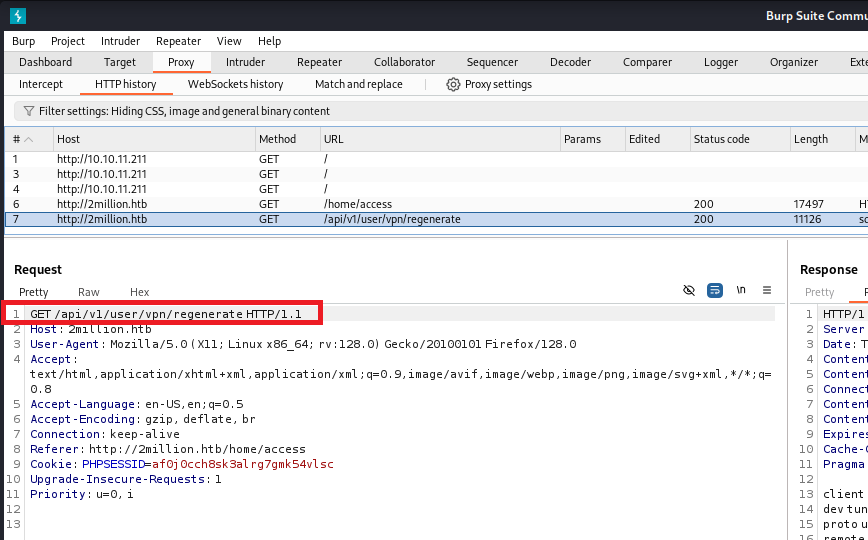Screen dimensions: 868x540
Task: Select the /home/access history row
Action: tap(358, 204)
